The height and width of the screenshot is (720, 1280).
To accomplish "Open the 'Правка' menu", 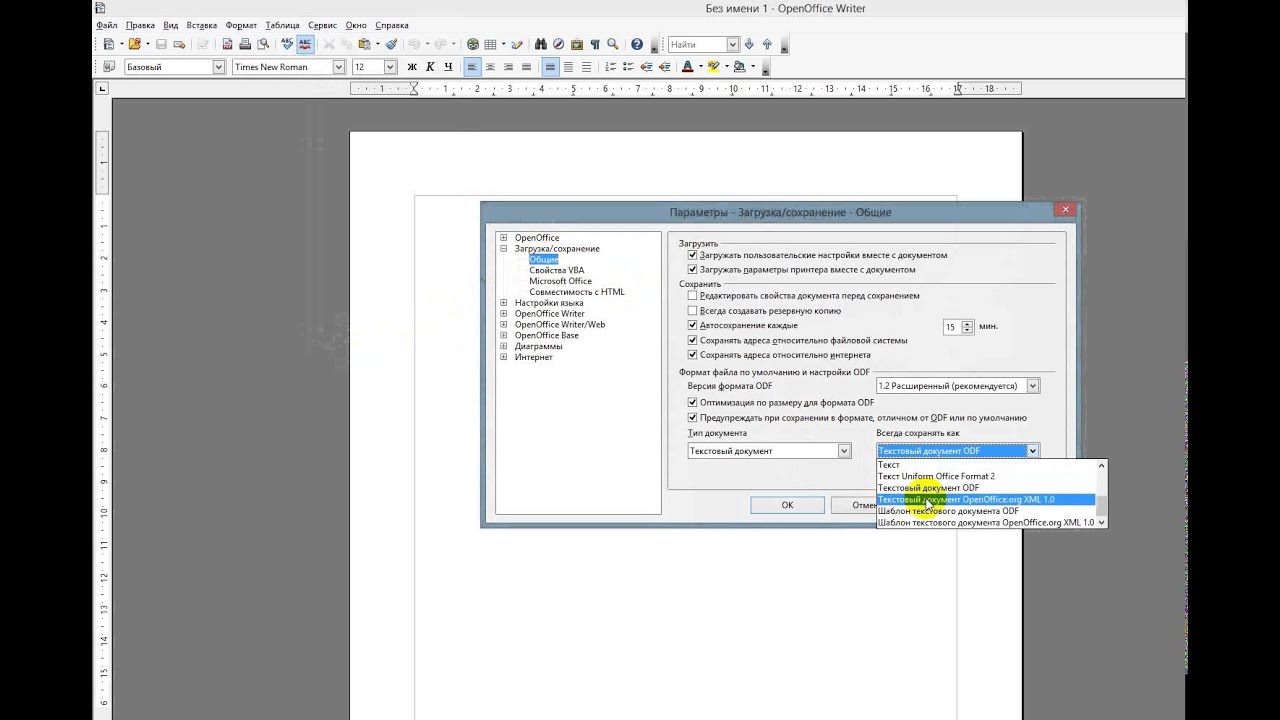I will tap(140, 25).
